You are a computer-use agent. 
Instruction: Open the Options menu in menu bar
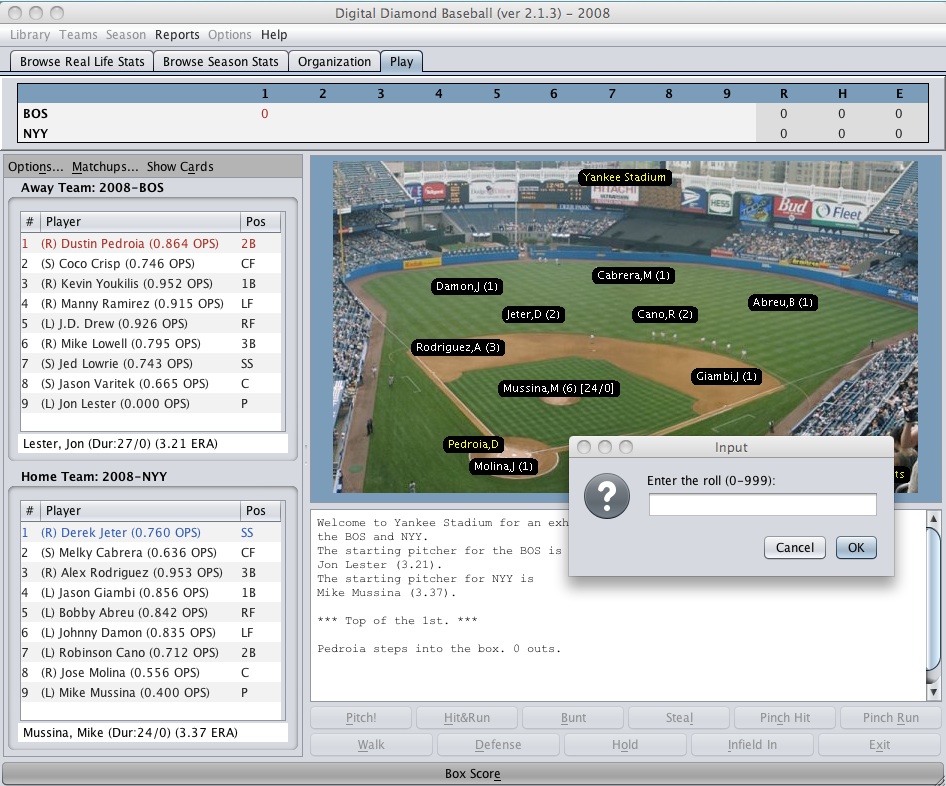tap(229, 35)
